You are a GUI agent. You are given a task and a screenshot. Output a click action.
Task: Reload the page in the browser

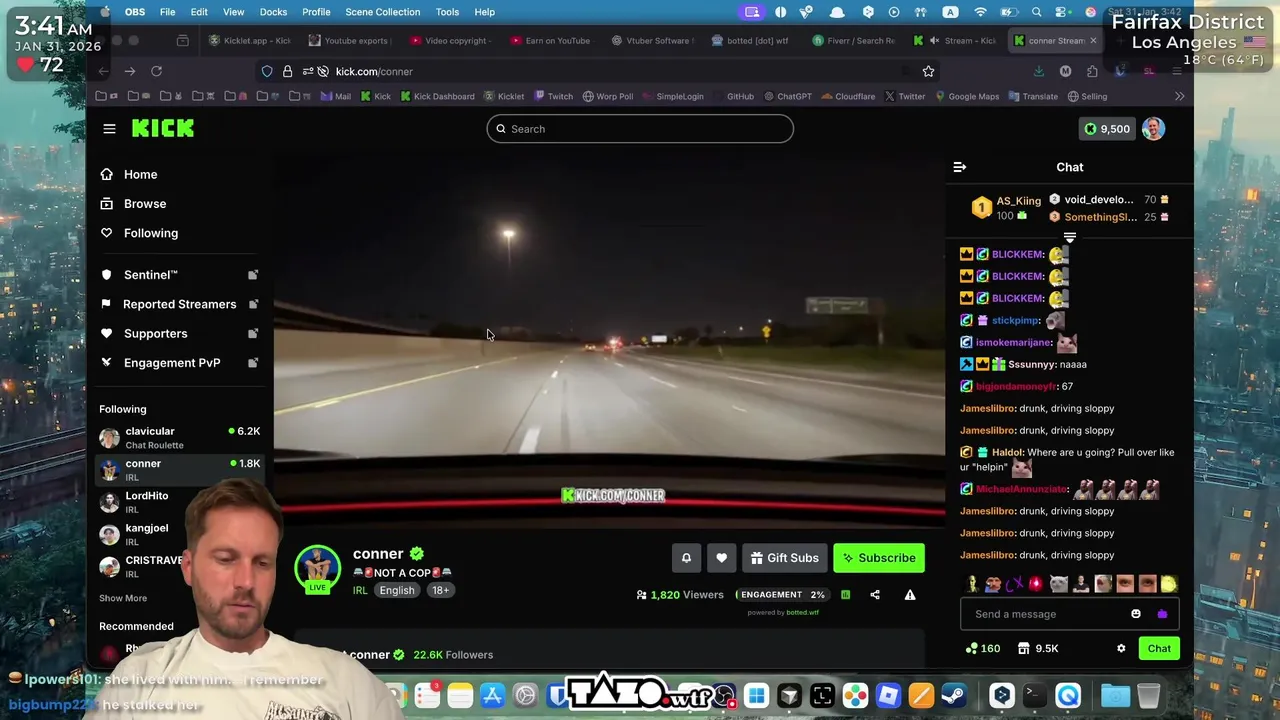(x=156, y=71)
